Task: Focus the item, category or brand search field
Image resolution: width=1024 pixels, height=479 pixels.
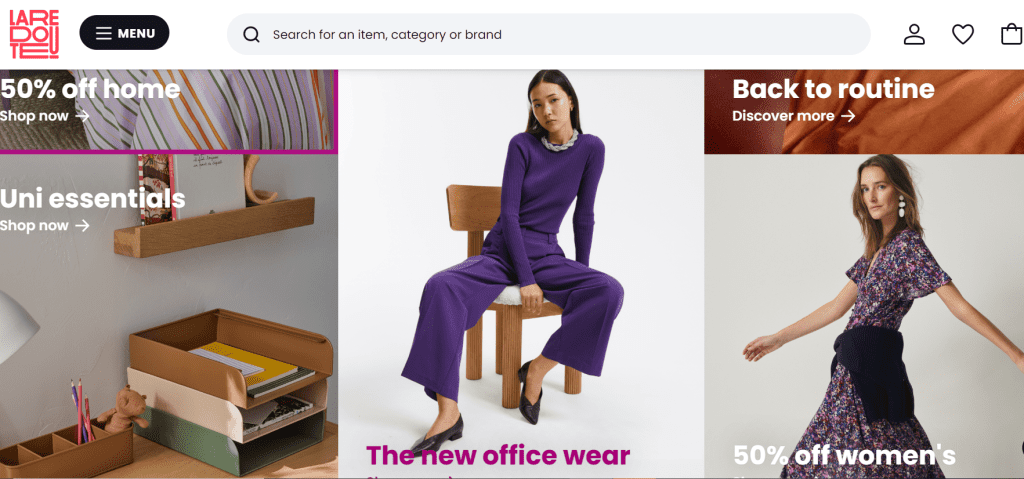Action: coord(549,34)
